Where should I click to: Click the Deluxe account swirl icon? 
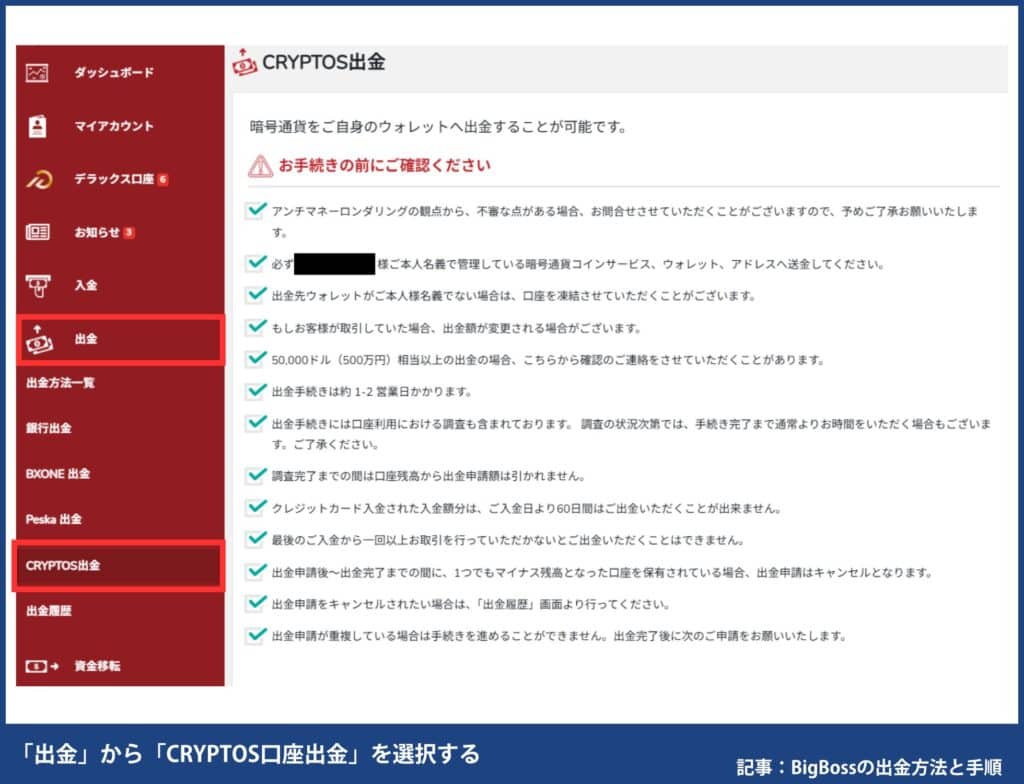(39, 179)
